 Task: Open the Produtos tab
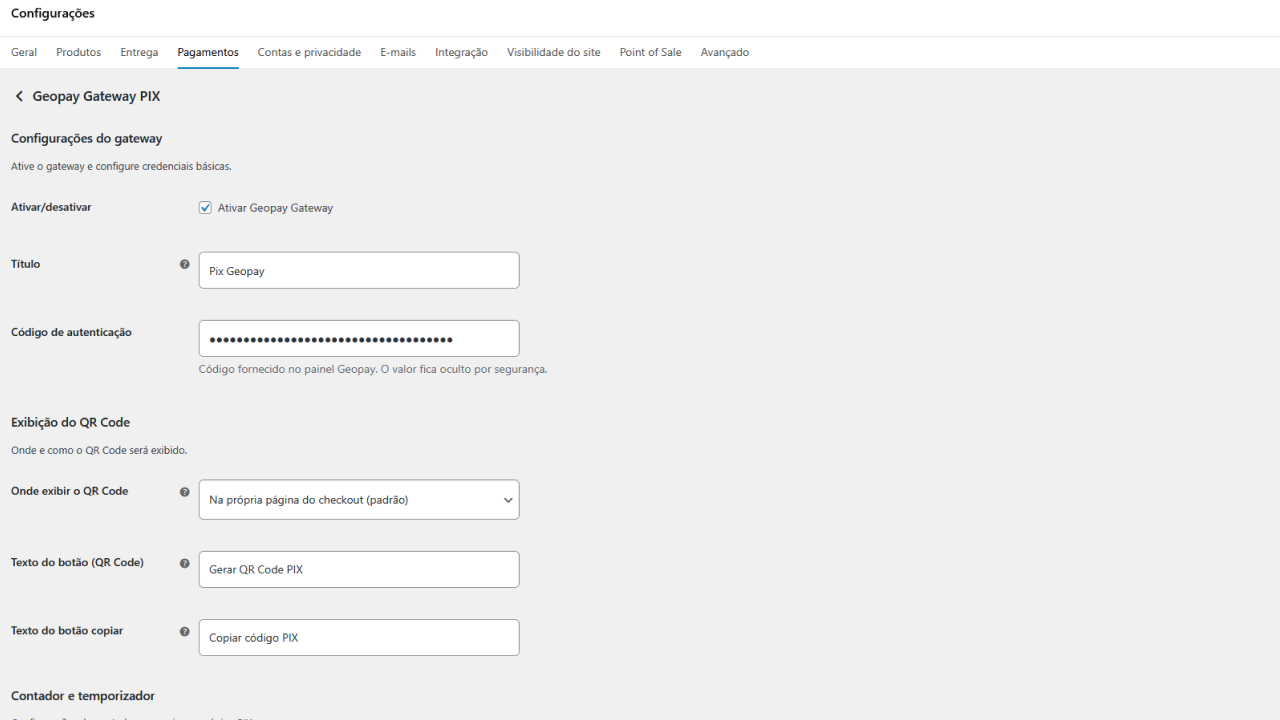tap(79, 52)
